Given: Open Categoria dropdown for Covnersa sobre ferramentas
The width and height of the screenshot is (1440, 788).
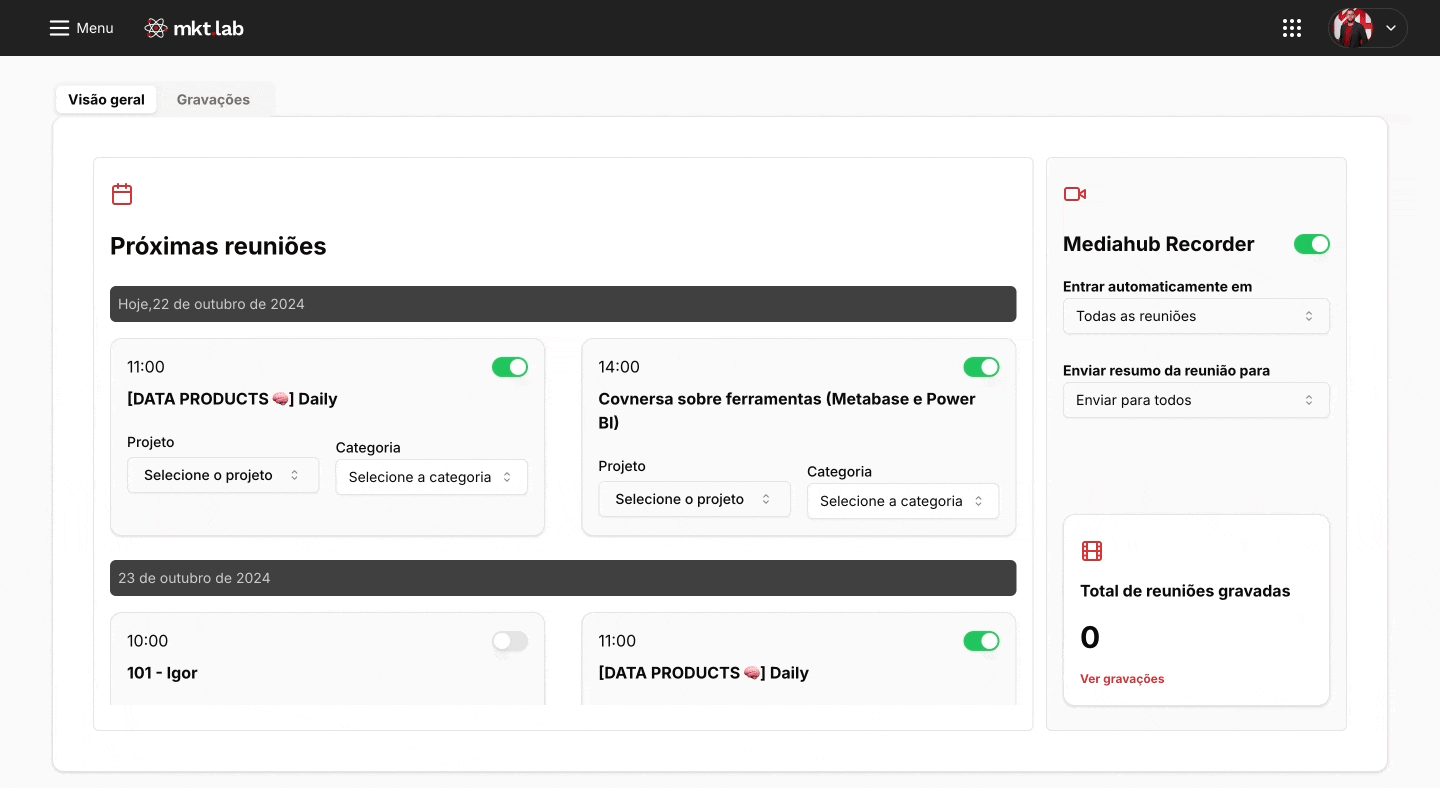Looking at the screenshot, I should [903, 501].
